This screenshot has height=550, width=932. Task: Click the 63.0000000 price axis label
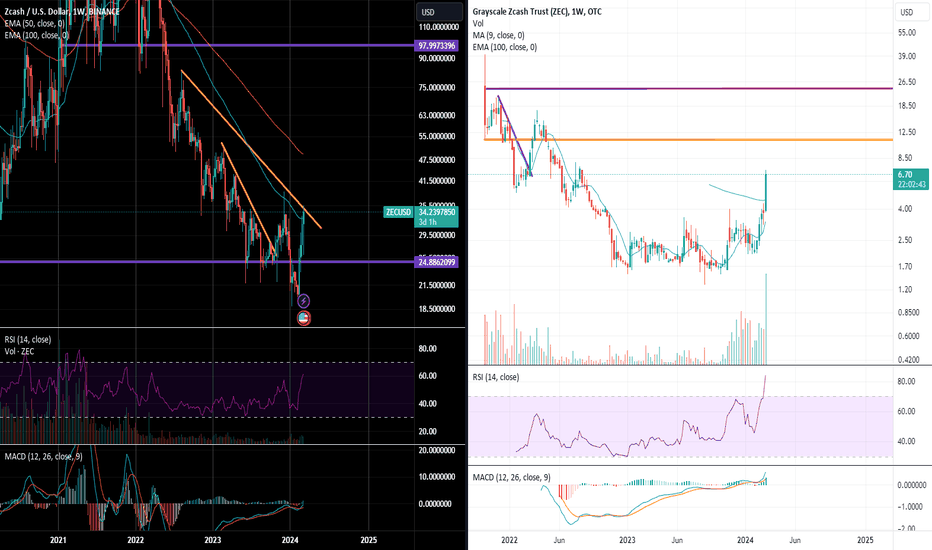tap(439, 115)
